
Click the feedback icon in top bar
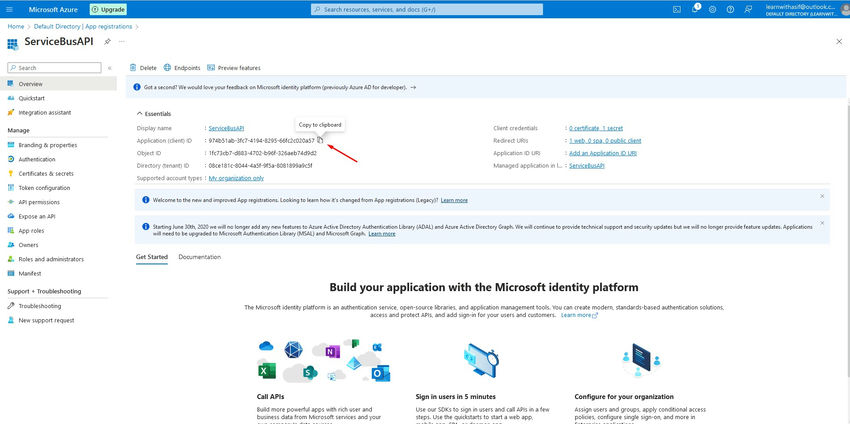pos(747,9)
